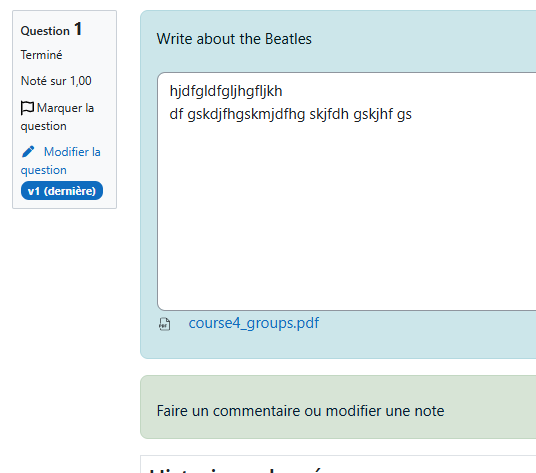Click the PDF file icon next to course4_groups.pdf
This screenshot has width=536, height=473.
point(164,324)
